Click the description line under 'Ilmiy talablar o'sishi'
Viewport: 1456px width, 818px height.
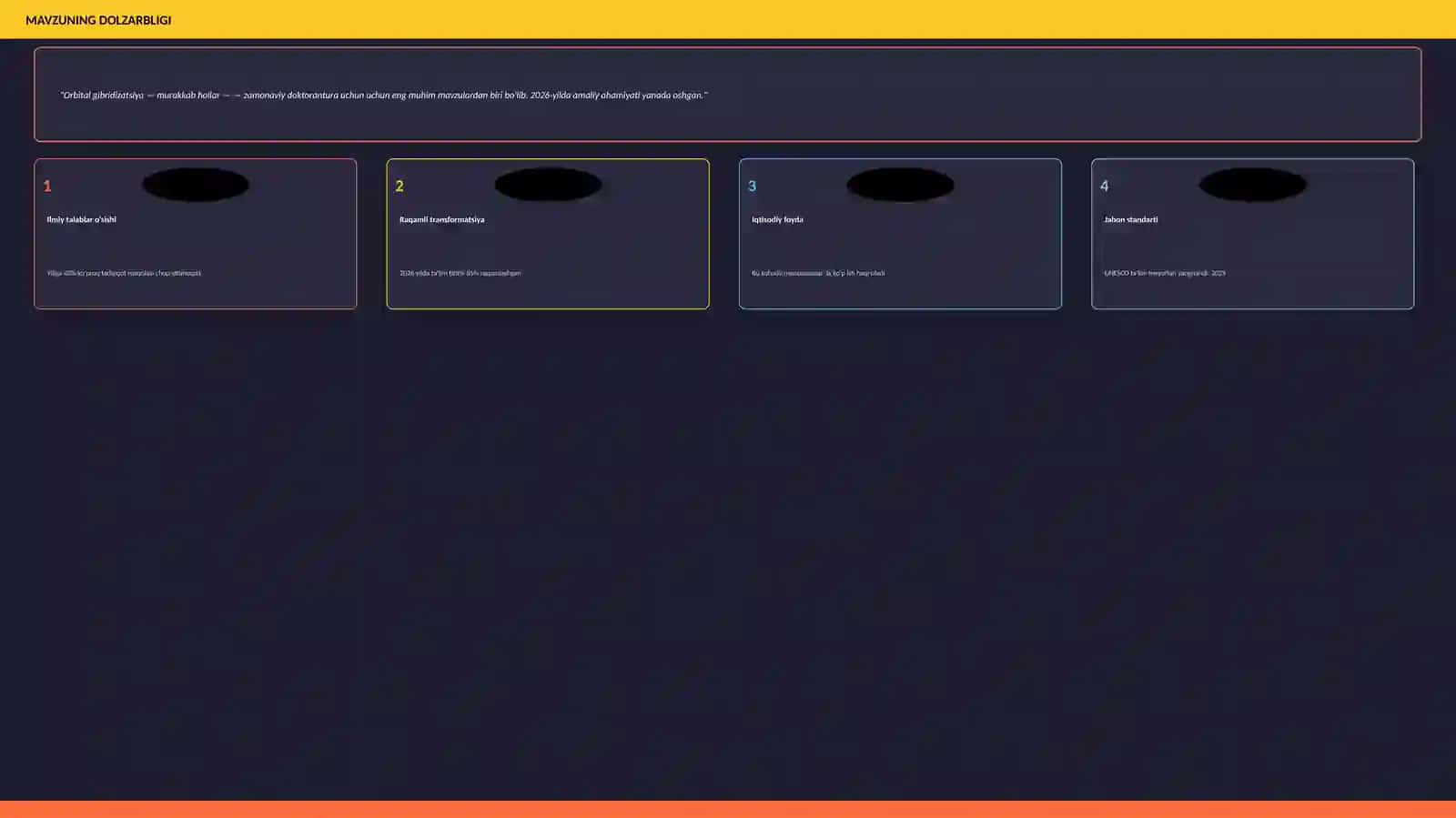[x=124, y=273]
